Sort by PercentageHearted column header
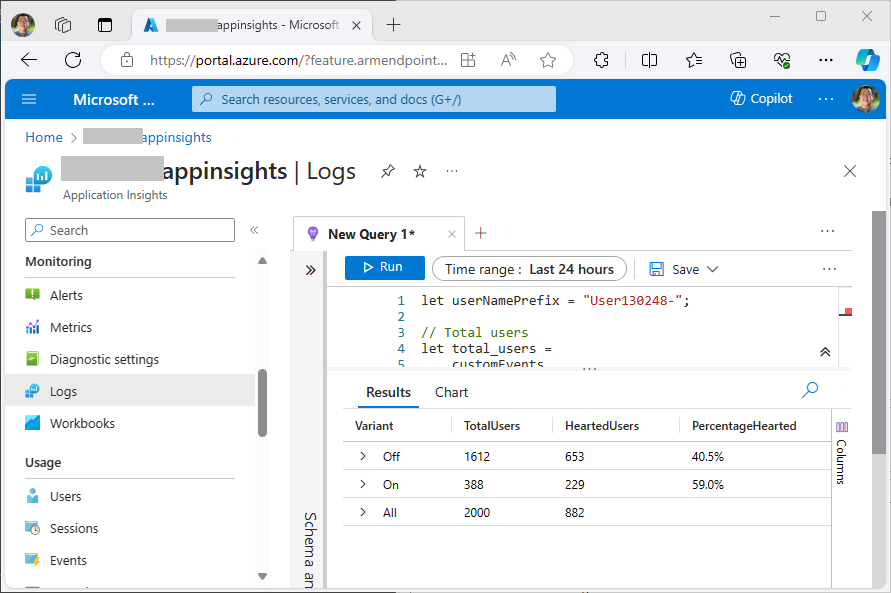 click(744, 426)
